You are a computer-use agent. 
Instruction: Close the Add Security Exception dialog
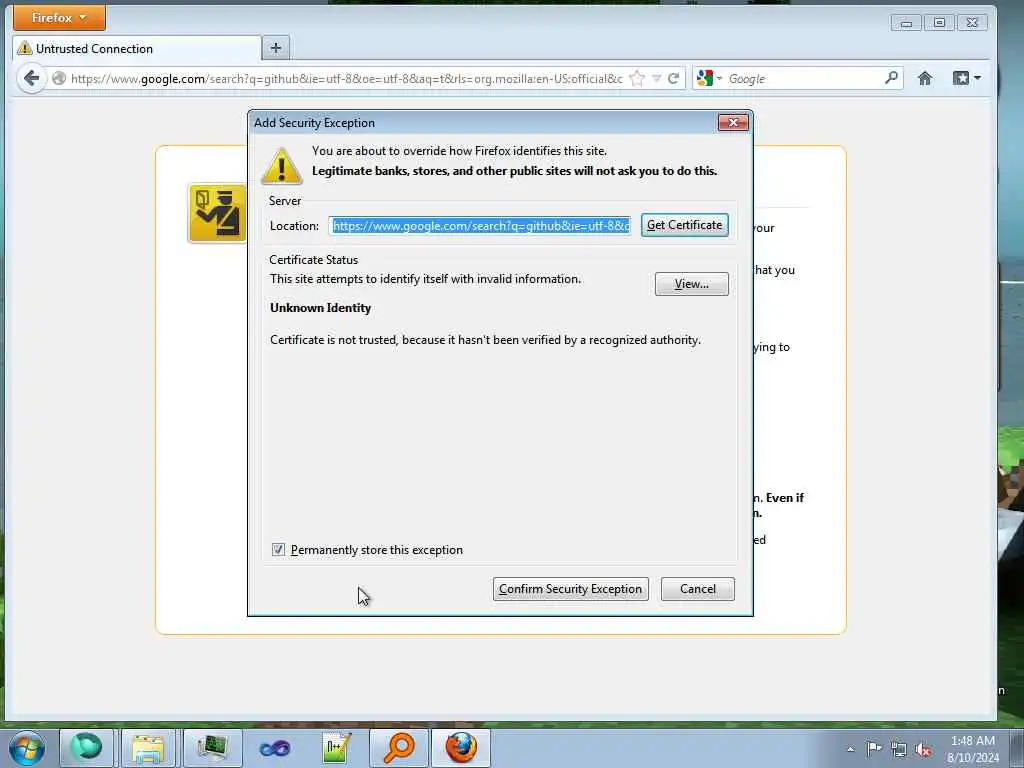733,122
